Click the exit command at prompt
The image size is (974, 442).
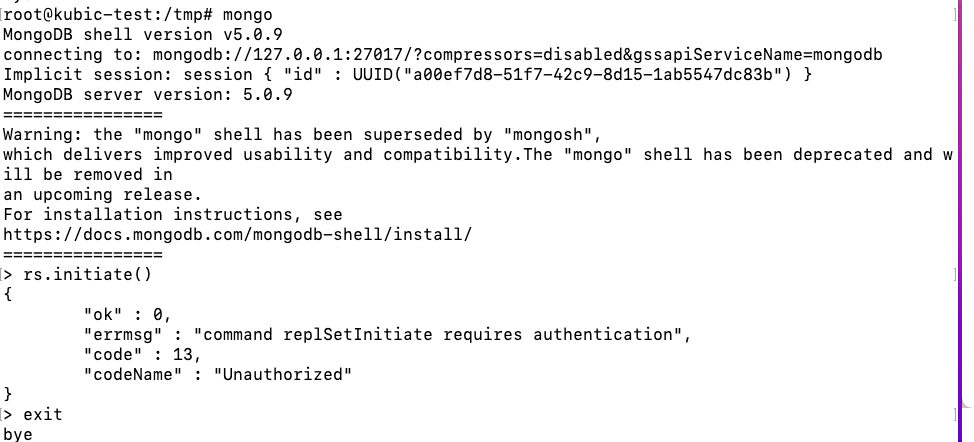click(x=43, y=414)
